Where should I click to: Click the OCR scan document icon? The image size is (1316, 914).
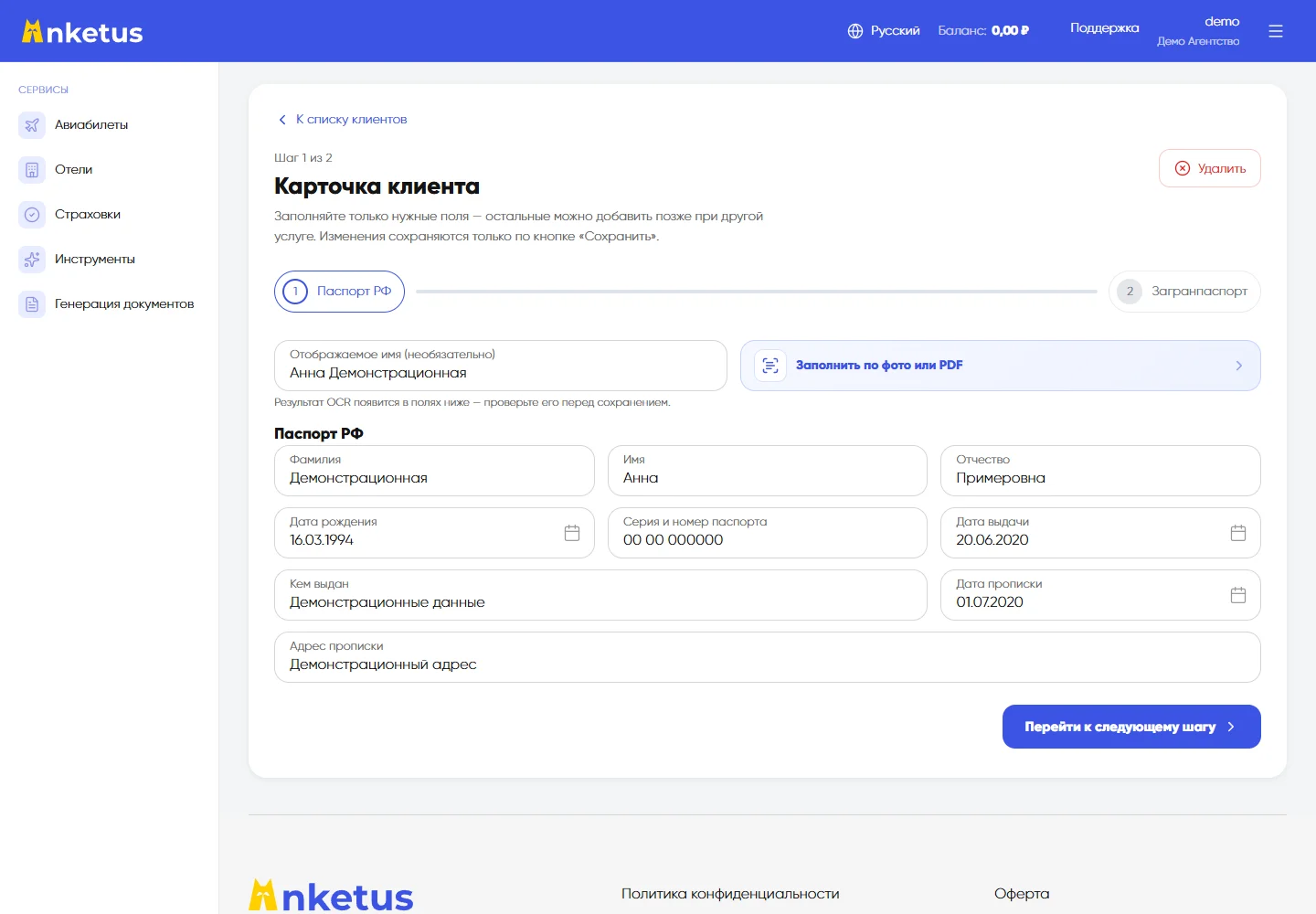pyautogui.click(x=770, y=366)
